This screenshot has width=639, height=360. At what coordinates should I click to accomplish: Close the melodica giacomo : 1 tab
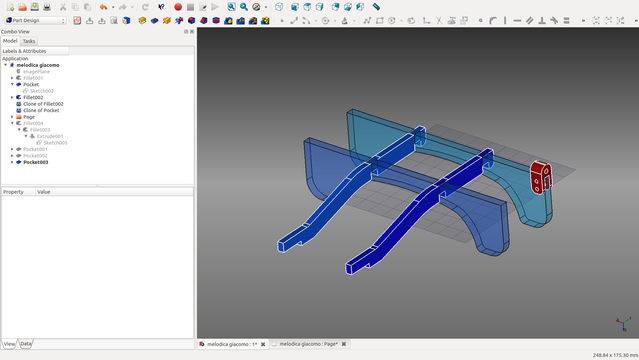tap(263, 345)
